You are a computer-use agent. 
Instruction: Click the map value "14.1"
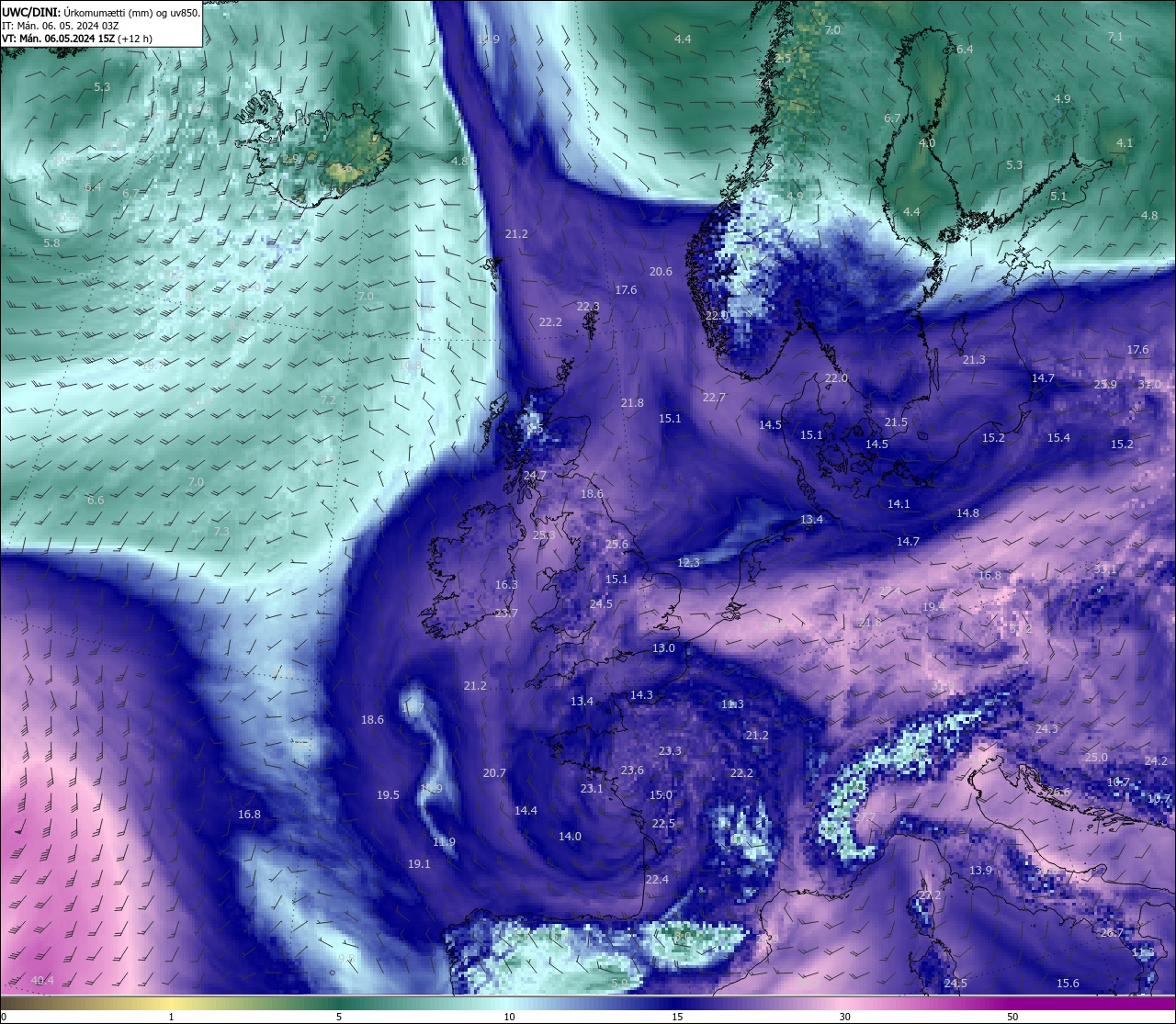(899, 503)
